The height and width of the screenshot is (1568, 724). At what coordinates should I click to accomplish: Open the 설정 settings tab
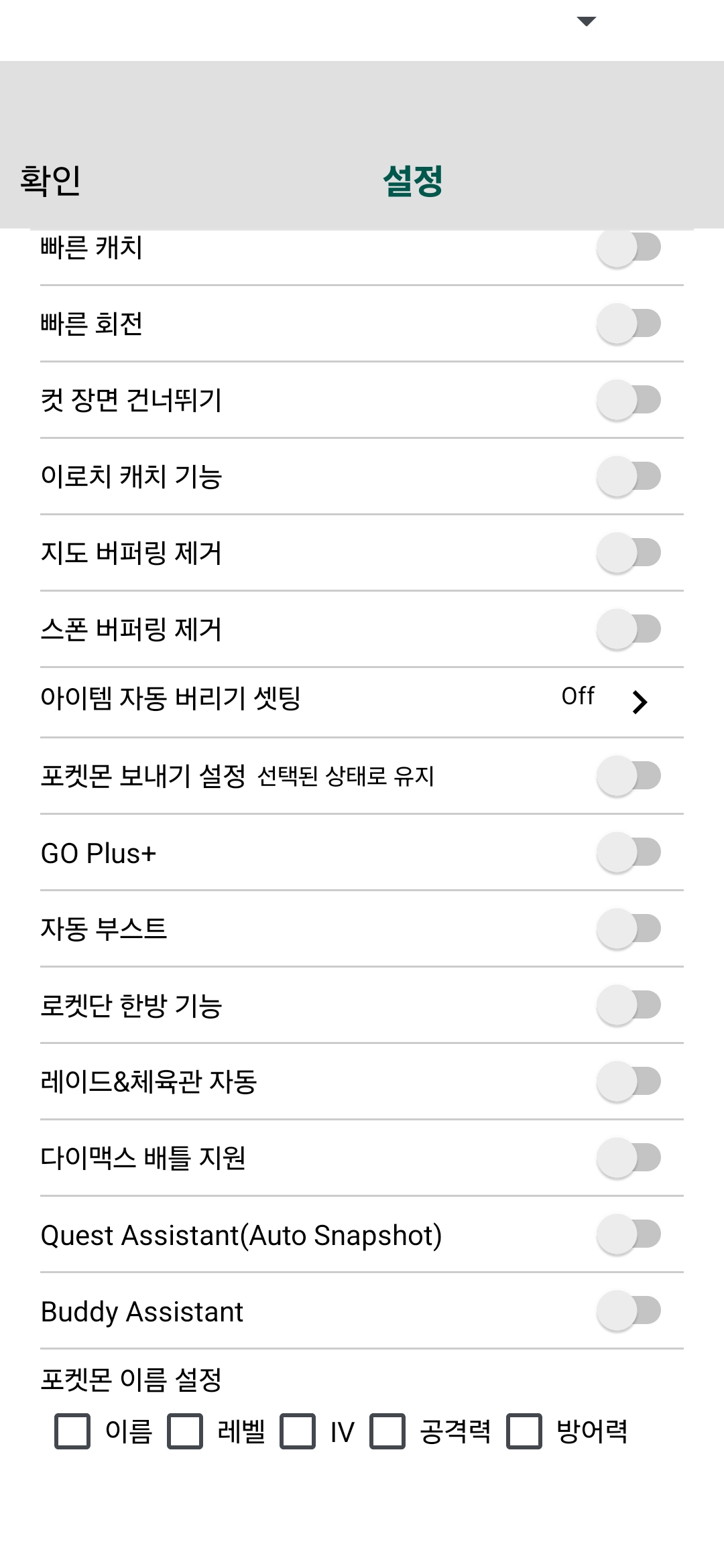pyautogui.click(x=412, y=181)
